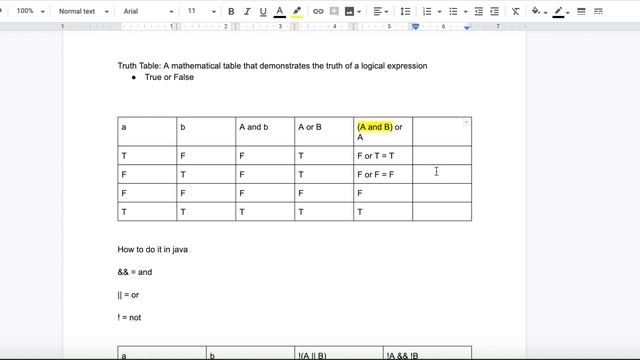Click the 'F or T = T' cell

(383, 156)
